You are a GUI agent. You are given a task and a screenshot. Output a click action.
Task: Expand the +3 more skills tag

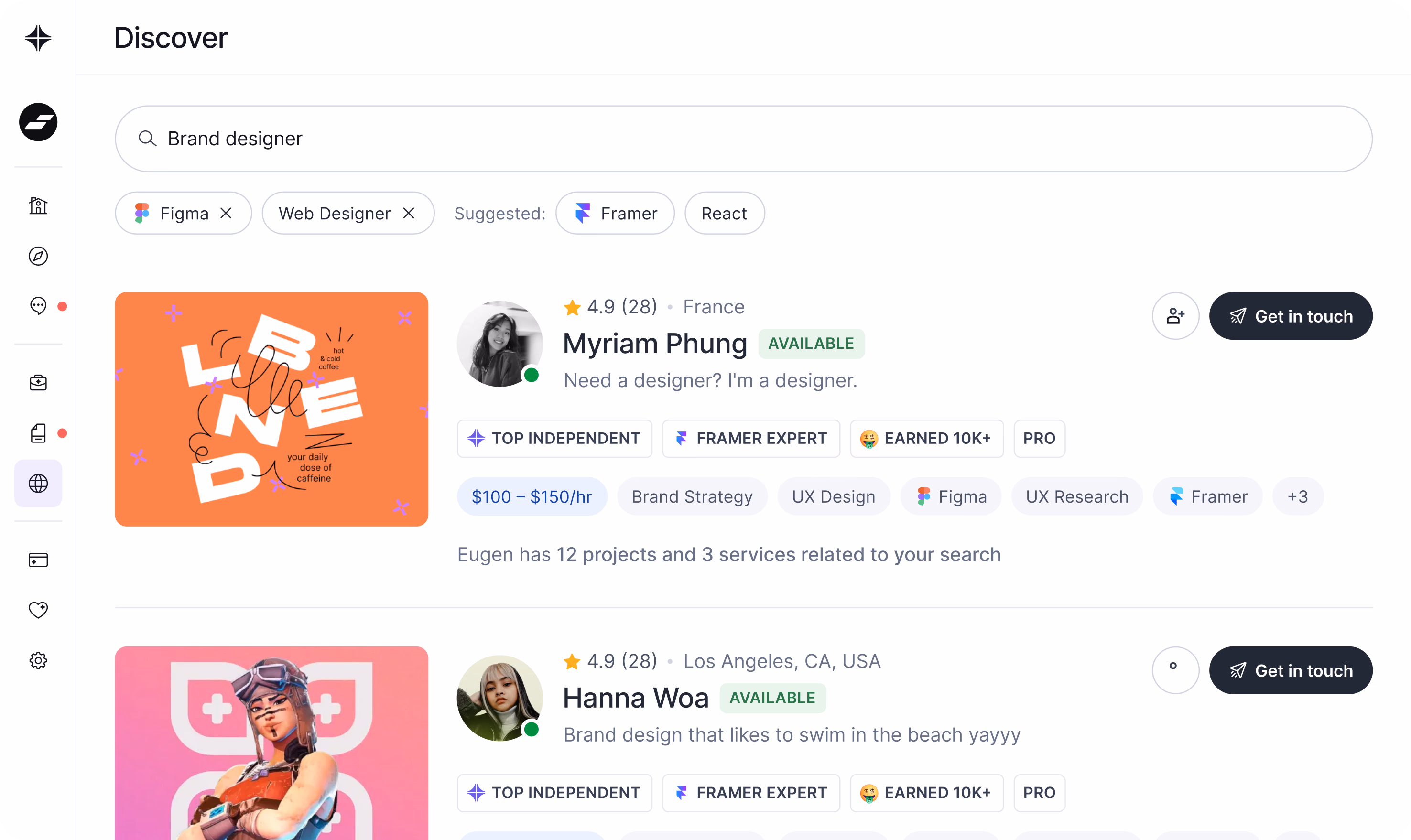[x=1297, y=496]
